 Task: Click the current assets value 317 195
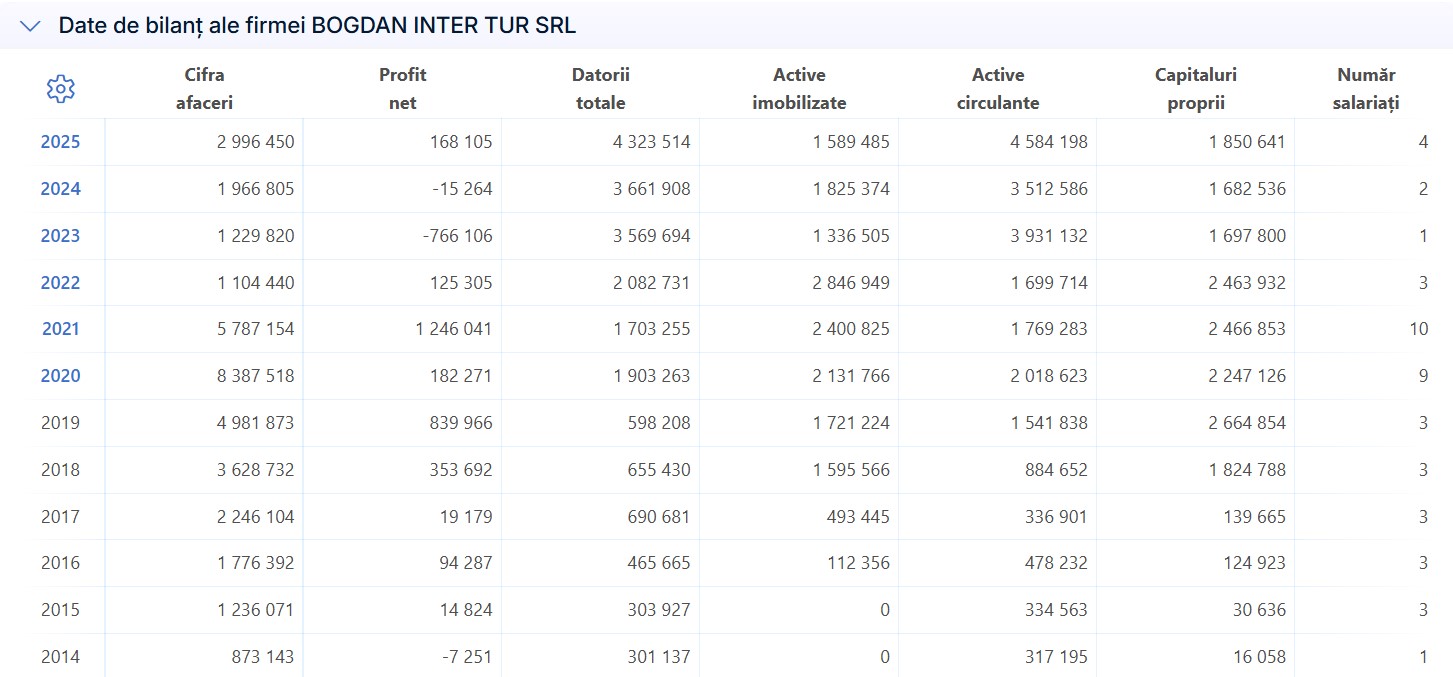(x=1056, y=657)
